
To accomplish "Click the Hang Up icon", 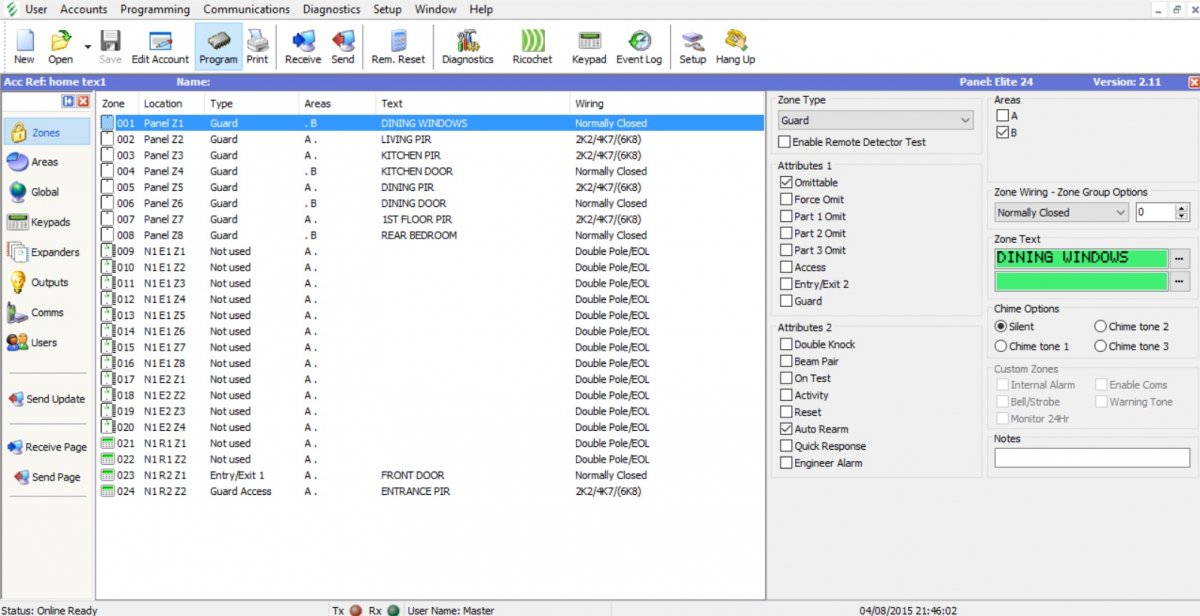I will pos(735,47).
